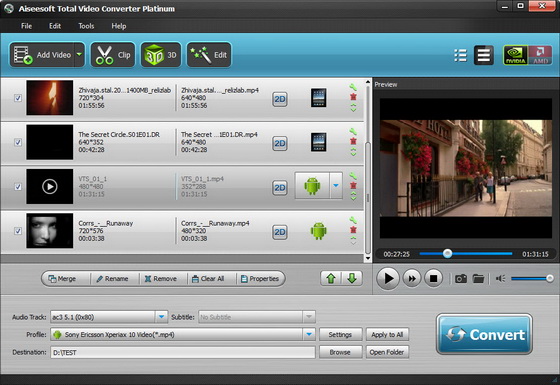Open settings wrench for Corrs Runaway

(x=353, y=220)
